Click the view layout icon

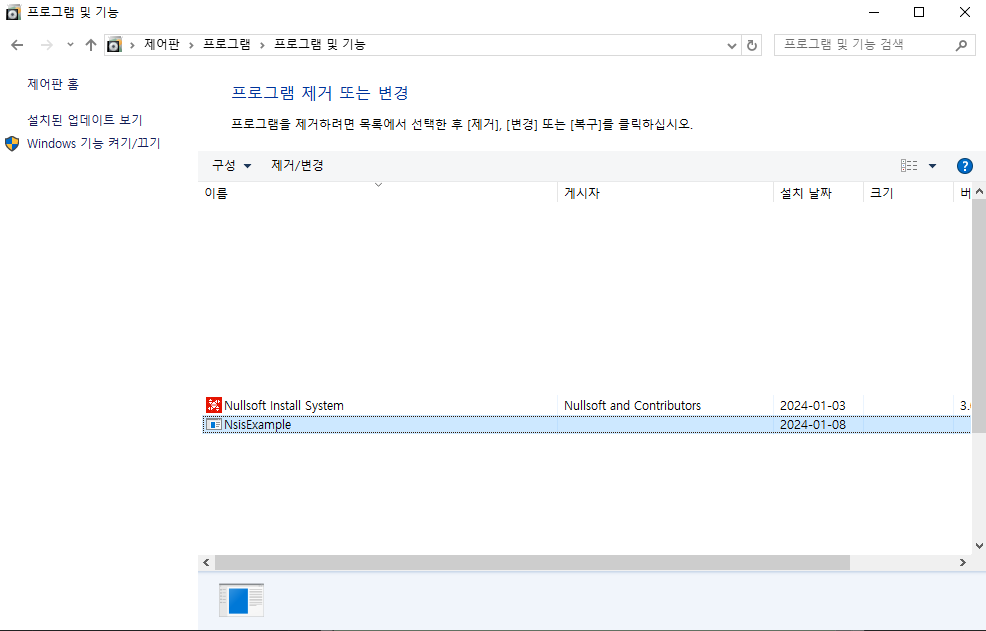pyautogui.click(x=909, y=165)
